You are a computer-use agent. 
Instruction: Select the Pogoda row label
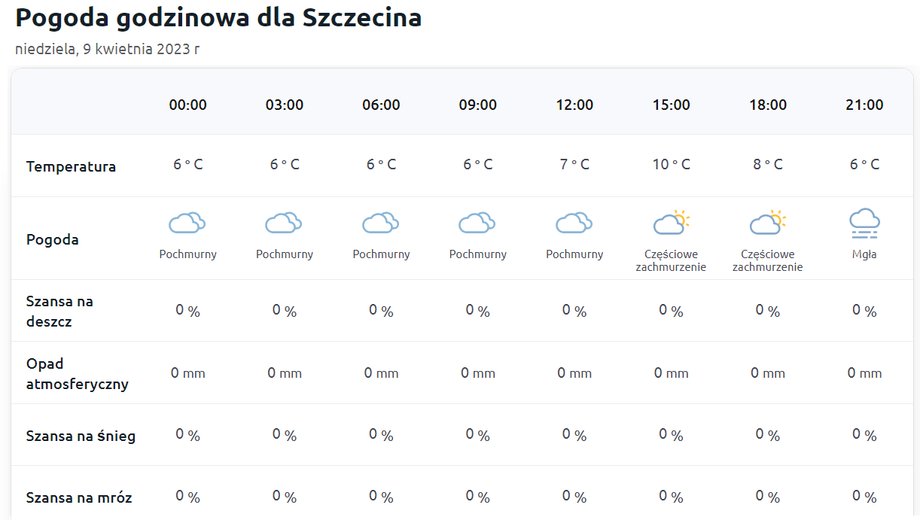coord(52,239)
